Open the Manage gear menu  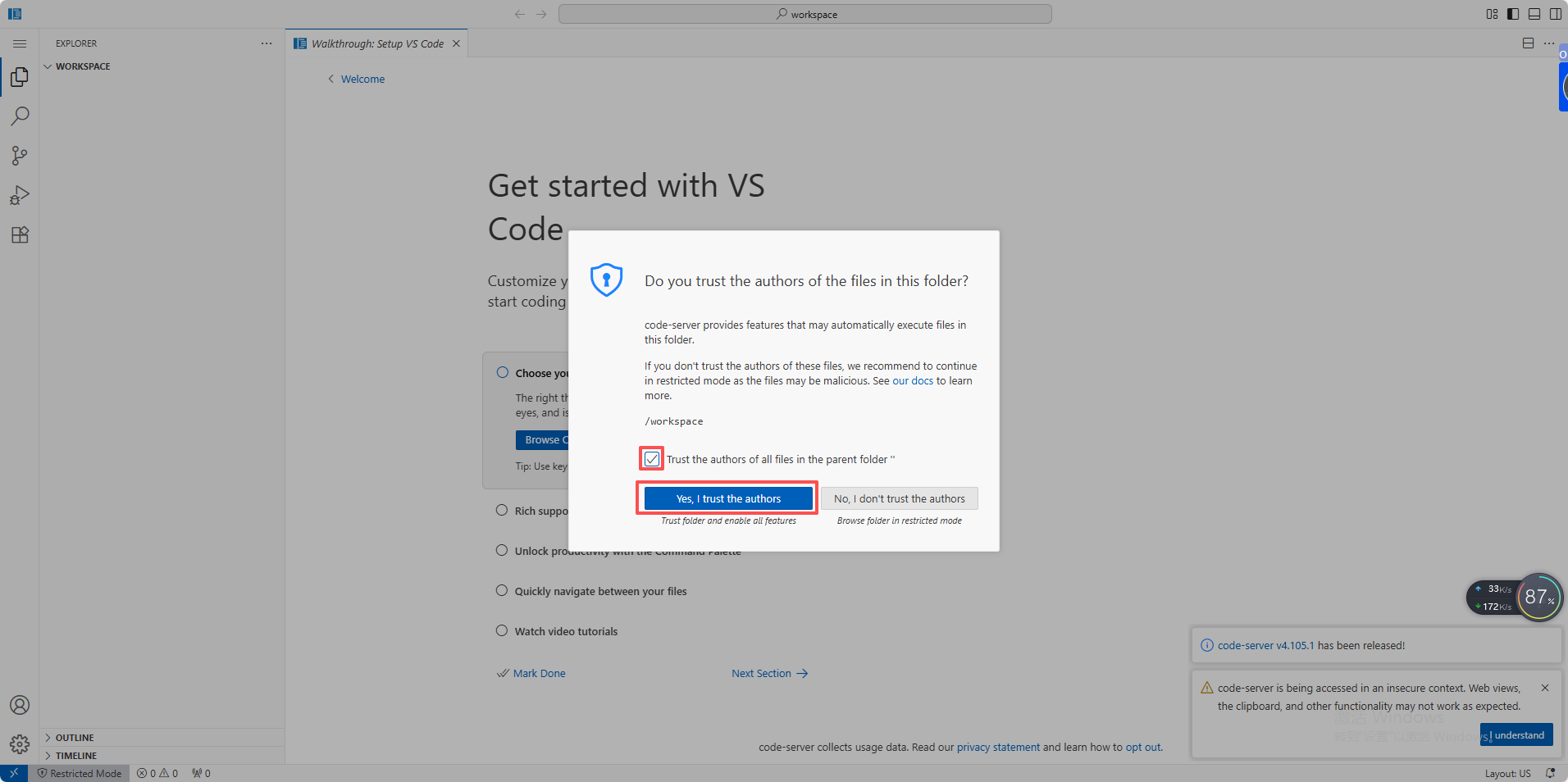20,744
